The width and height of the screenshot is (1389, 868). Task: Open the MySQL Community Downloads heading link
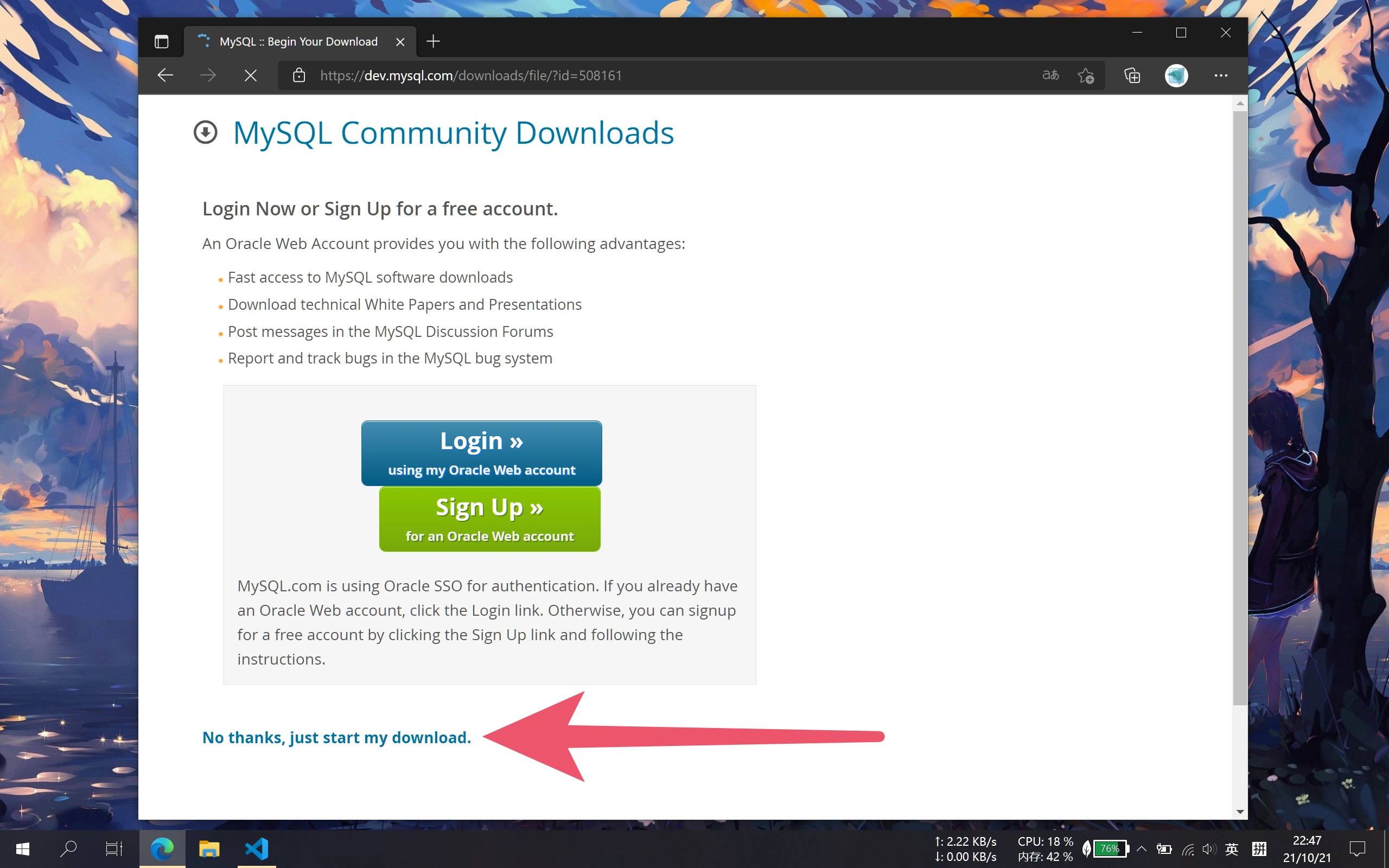pyautogui.click(x=453, y=133)
